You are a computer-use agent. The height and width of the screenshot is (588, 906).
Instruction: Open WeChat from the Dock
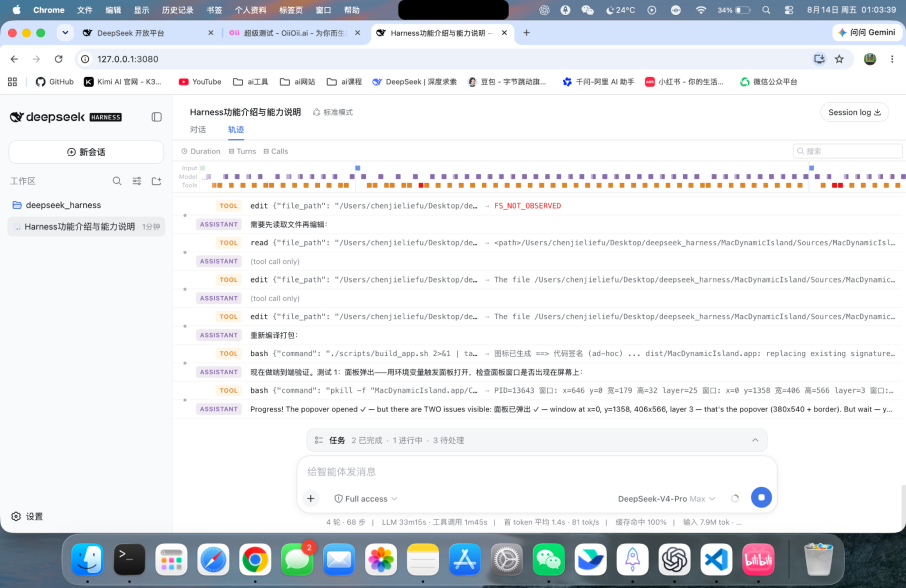pos(548,559)
